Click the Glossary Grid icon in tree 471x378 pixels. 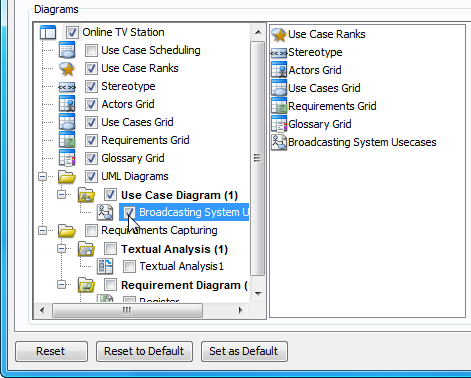click(67, 158)
